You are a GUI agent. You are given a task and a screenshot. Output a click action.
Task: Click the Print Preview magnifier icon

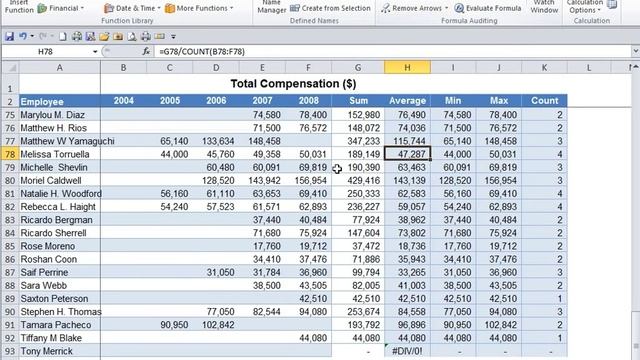click(132, 37)
